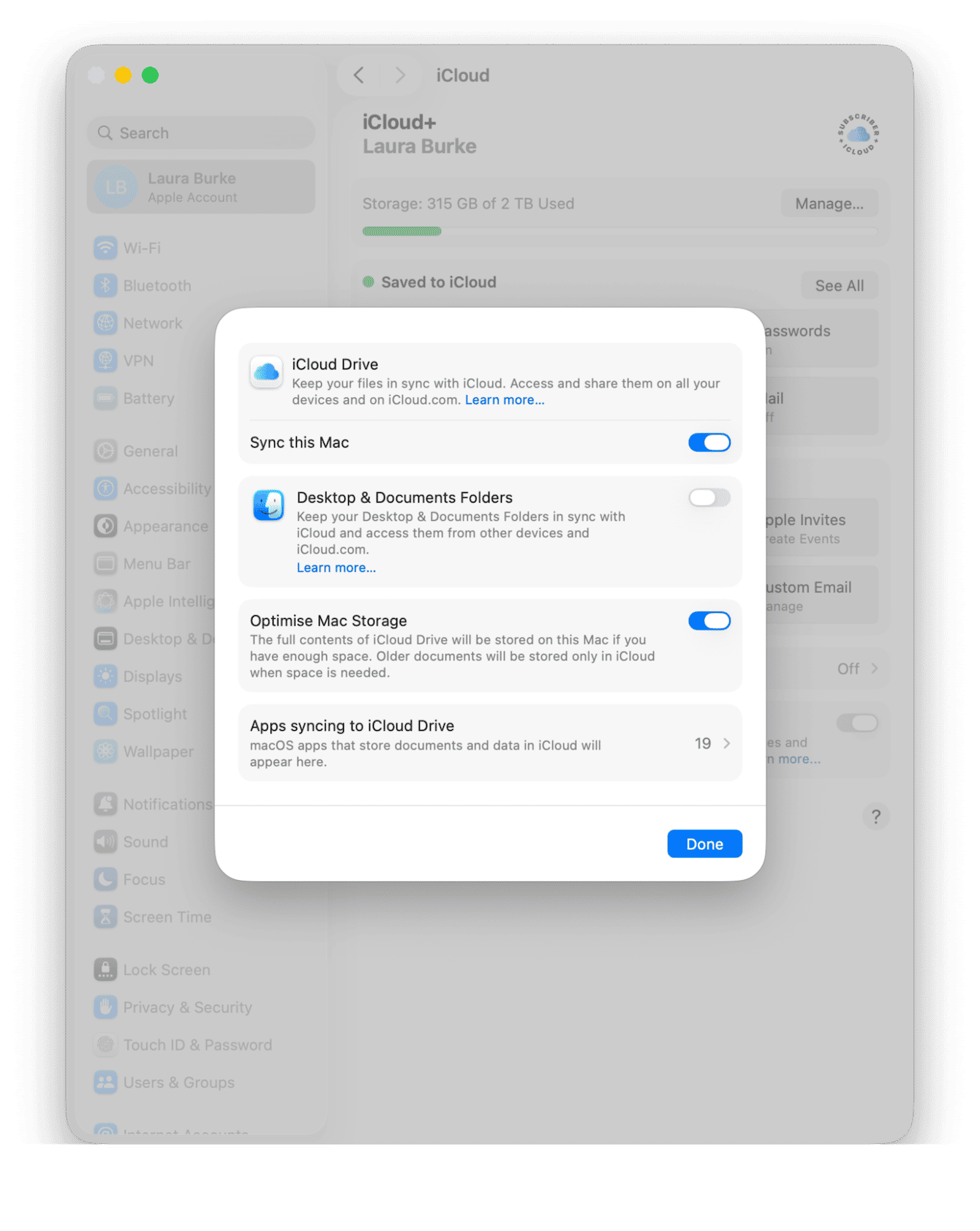Select Desktop & Dock sidebar item
980x1231 pixels.
154,639
